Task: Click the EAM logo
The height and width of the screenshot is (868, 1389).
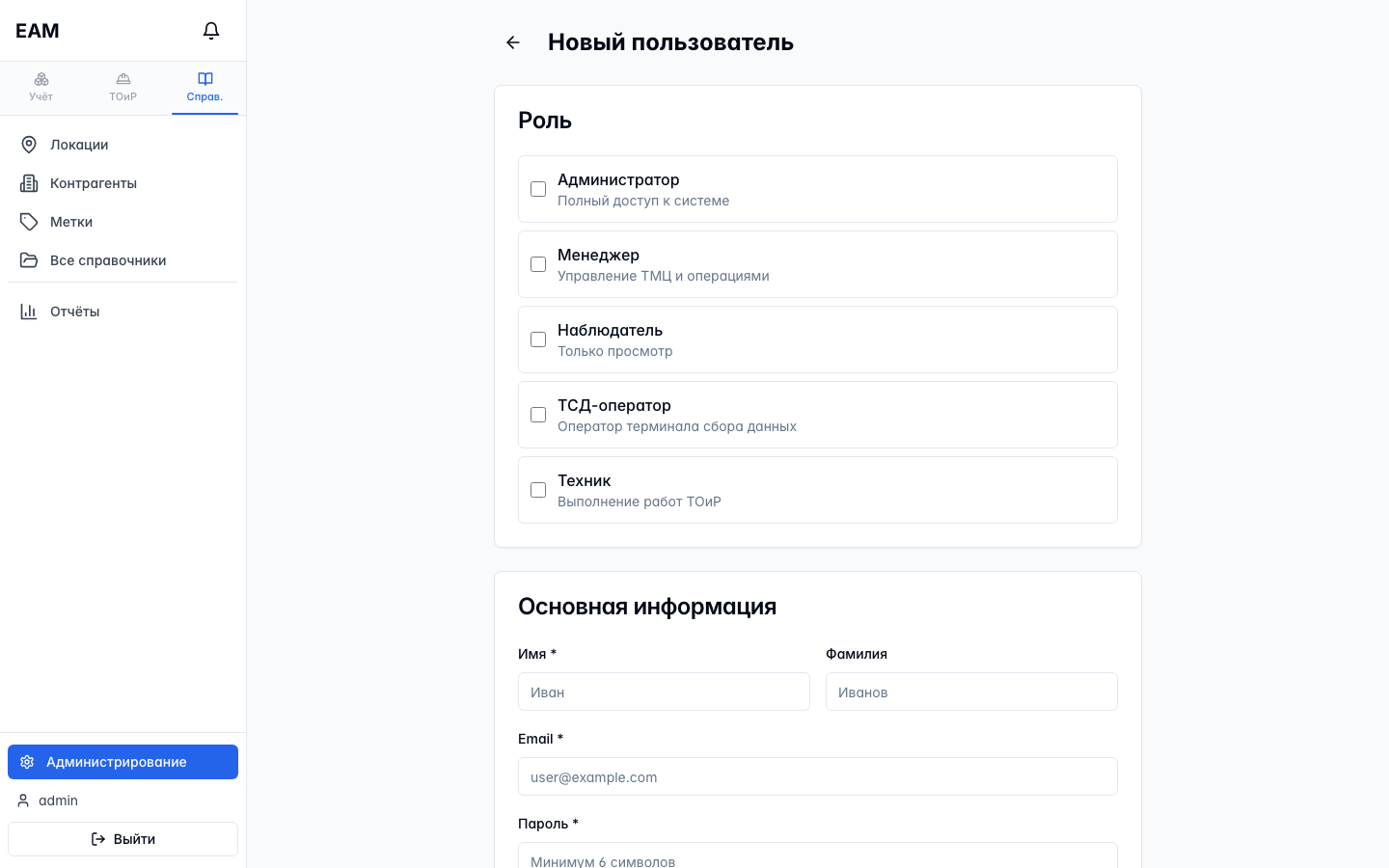Action: (x=38, y=31)
